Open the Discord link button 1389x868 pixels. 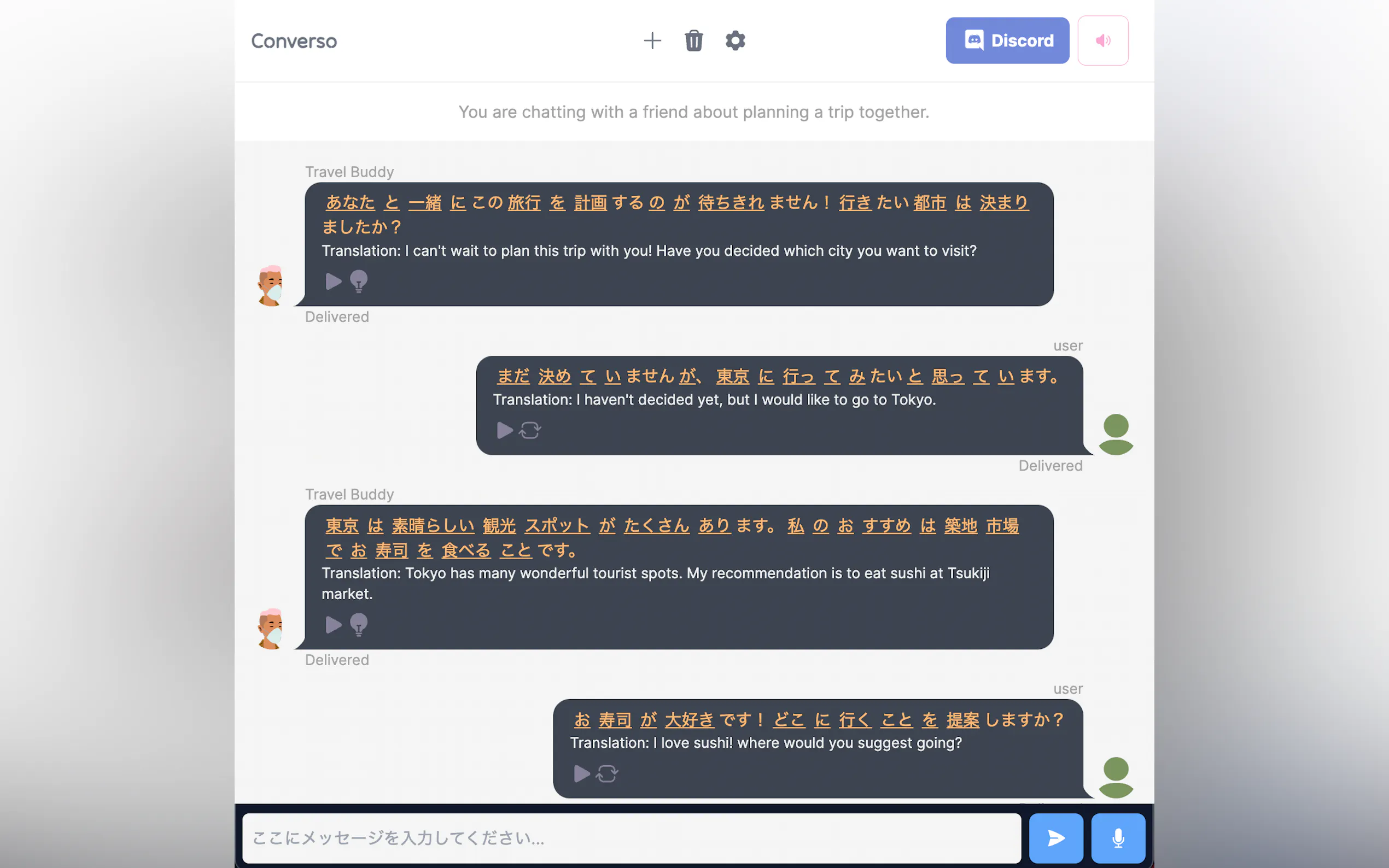click(x=1007, y=41)
